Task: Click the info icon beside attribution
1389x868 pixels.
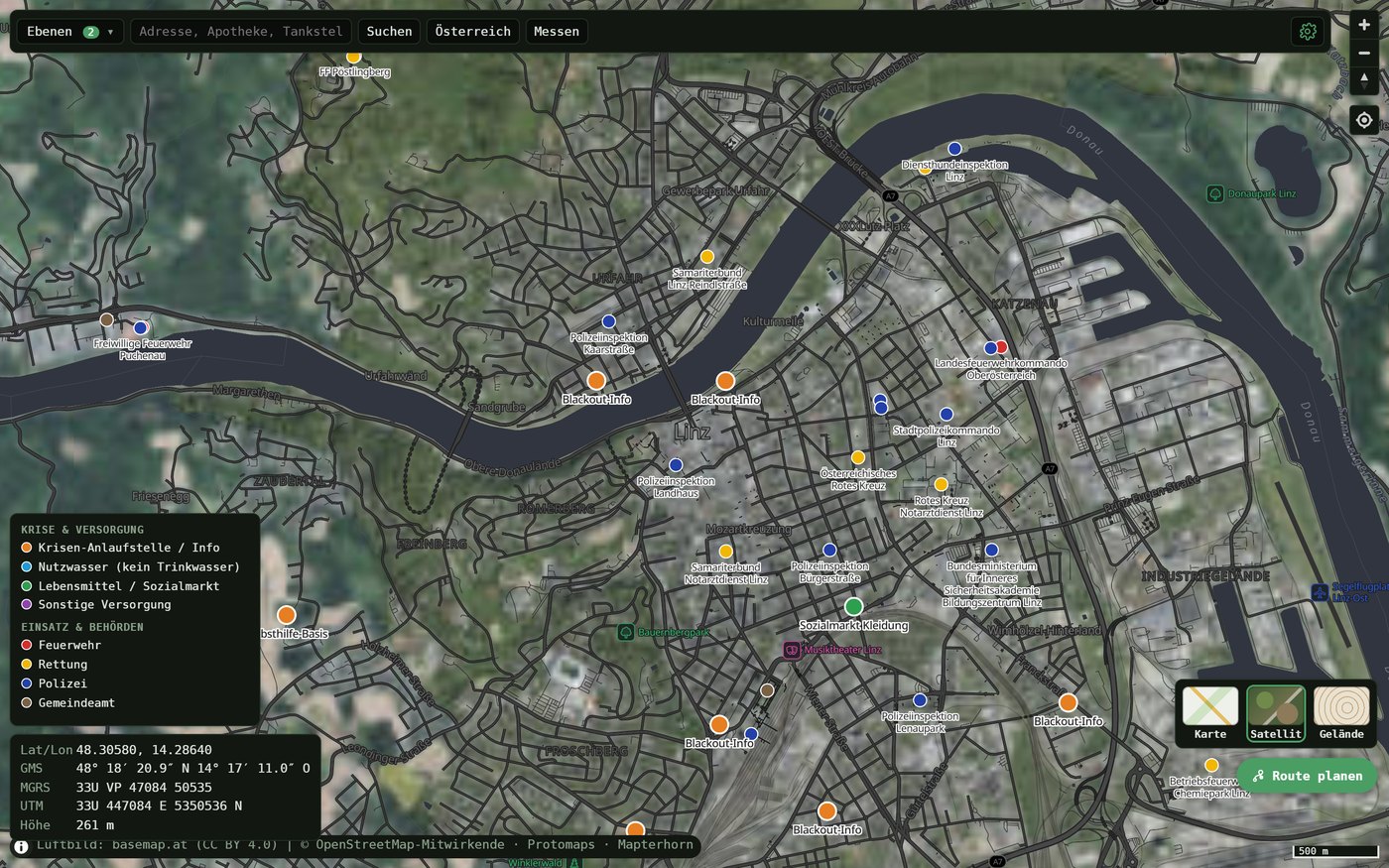Action: pos(21,846)
